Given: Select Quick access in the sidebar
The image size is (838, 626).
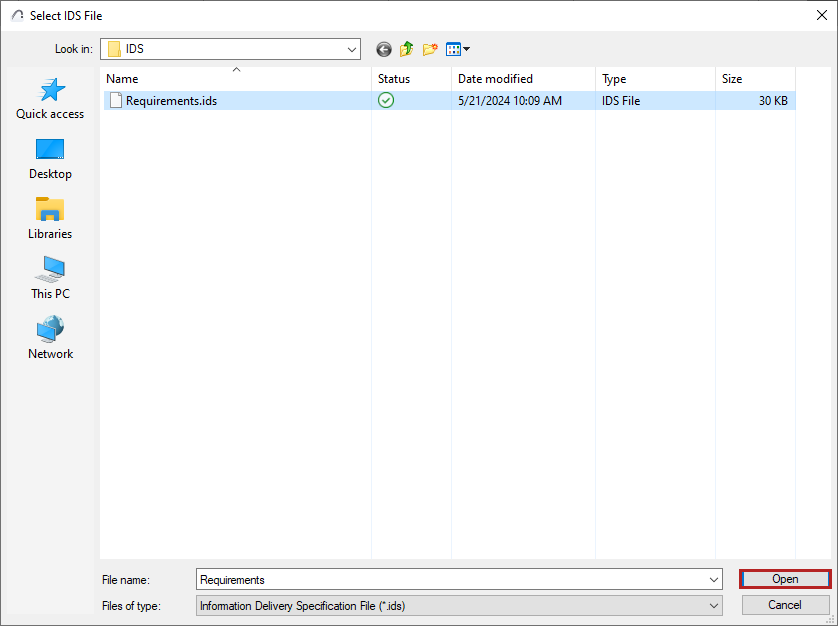Looking at the screenshot, I should coord(49,97).
